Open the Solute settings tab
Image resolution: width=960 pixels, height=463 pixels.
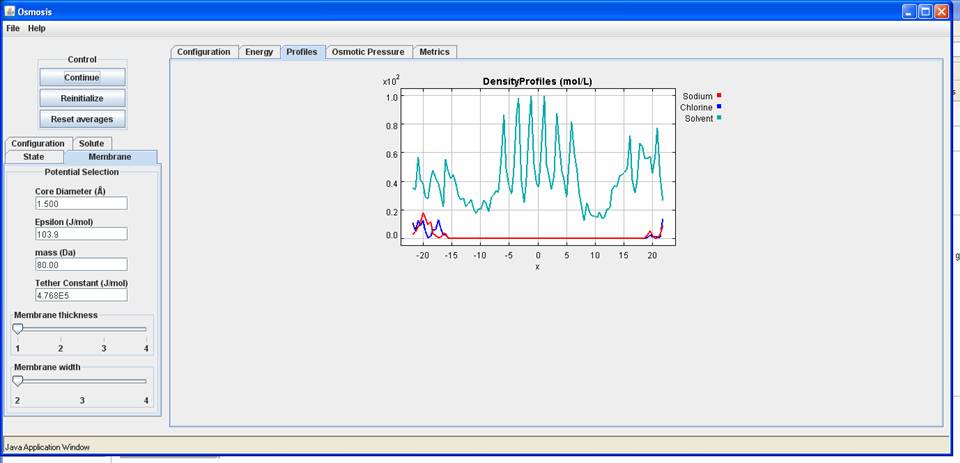pyautogui.click(x=91, y=143)
